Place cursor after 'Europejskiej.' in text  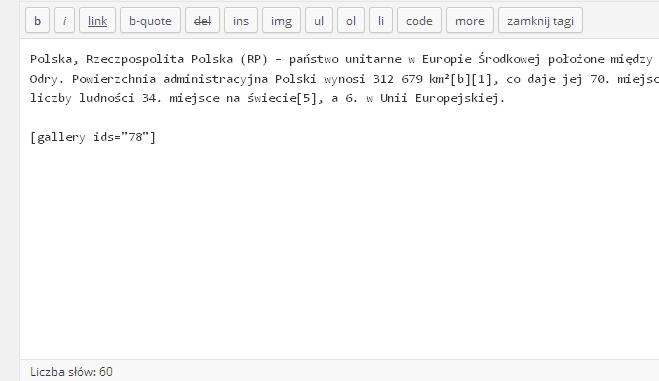coord(506,98)
